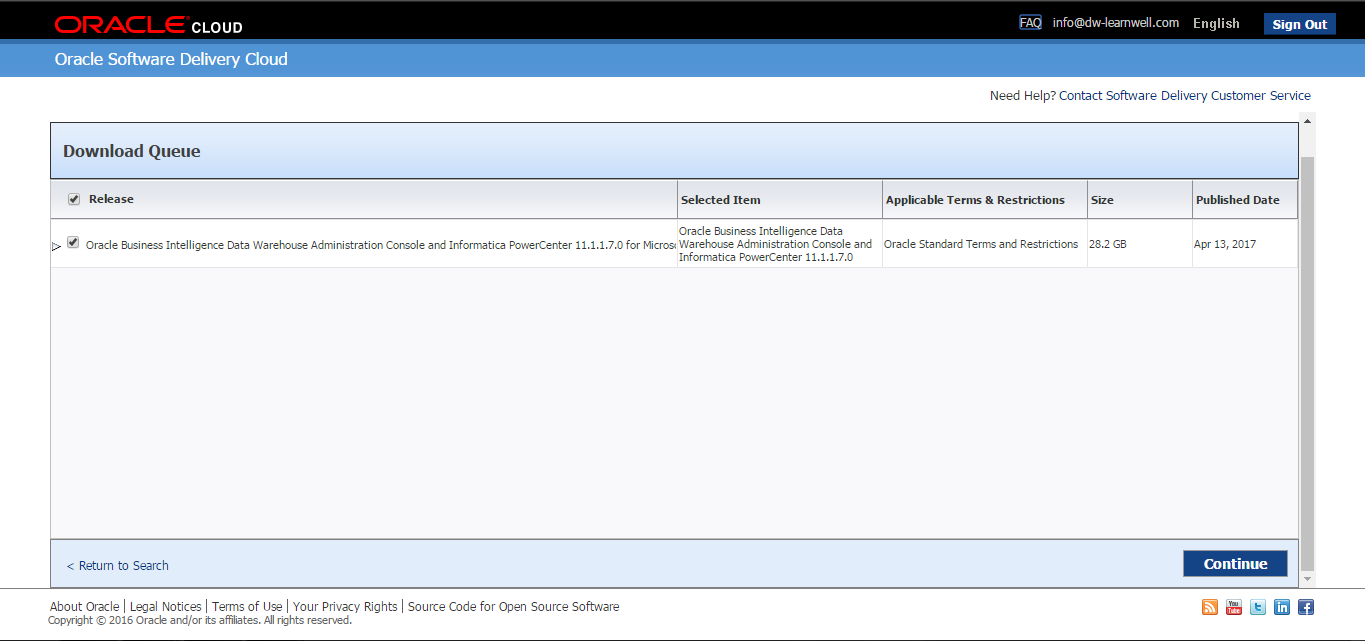The image size is (1365, 641).
Task: Uncheck the Oracle Business Intelligence release checkbox
Action: (x=73, y=243)
